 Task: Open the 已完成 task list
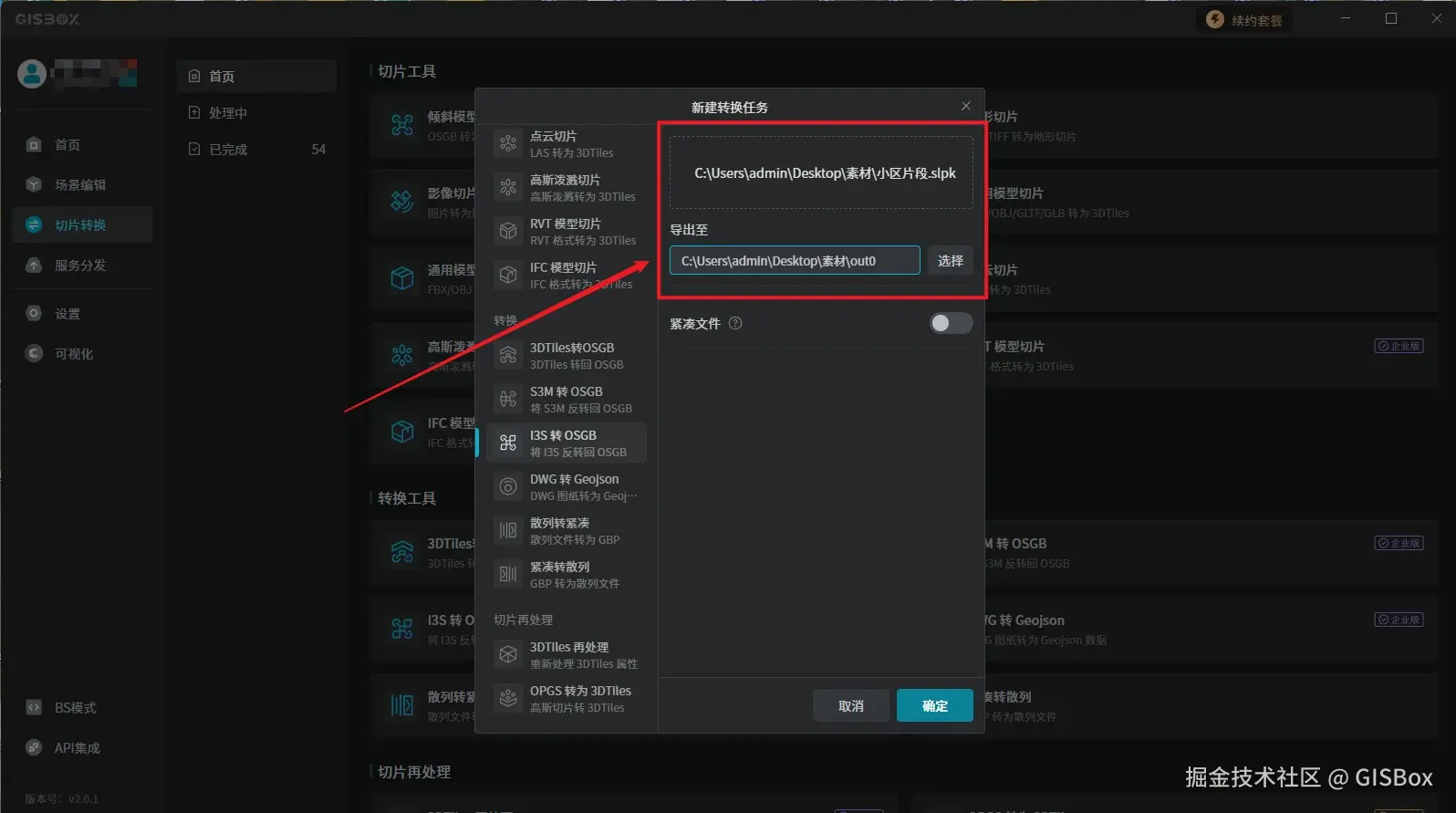pyautogui.click(x=256, y=149)
